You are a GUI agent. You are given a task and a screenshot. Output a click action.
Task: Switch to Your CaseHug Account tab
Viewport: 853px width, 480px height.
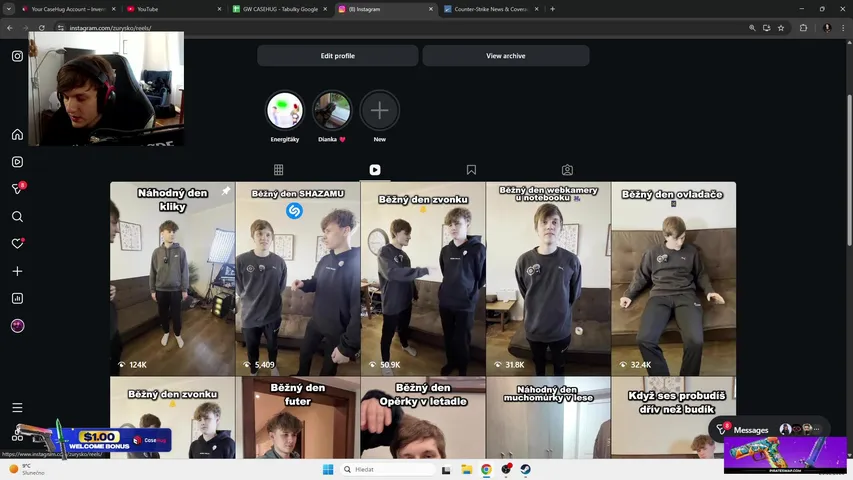pos(69,9)
